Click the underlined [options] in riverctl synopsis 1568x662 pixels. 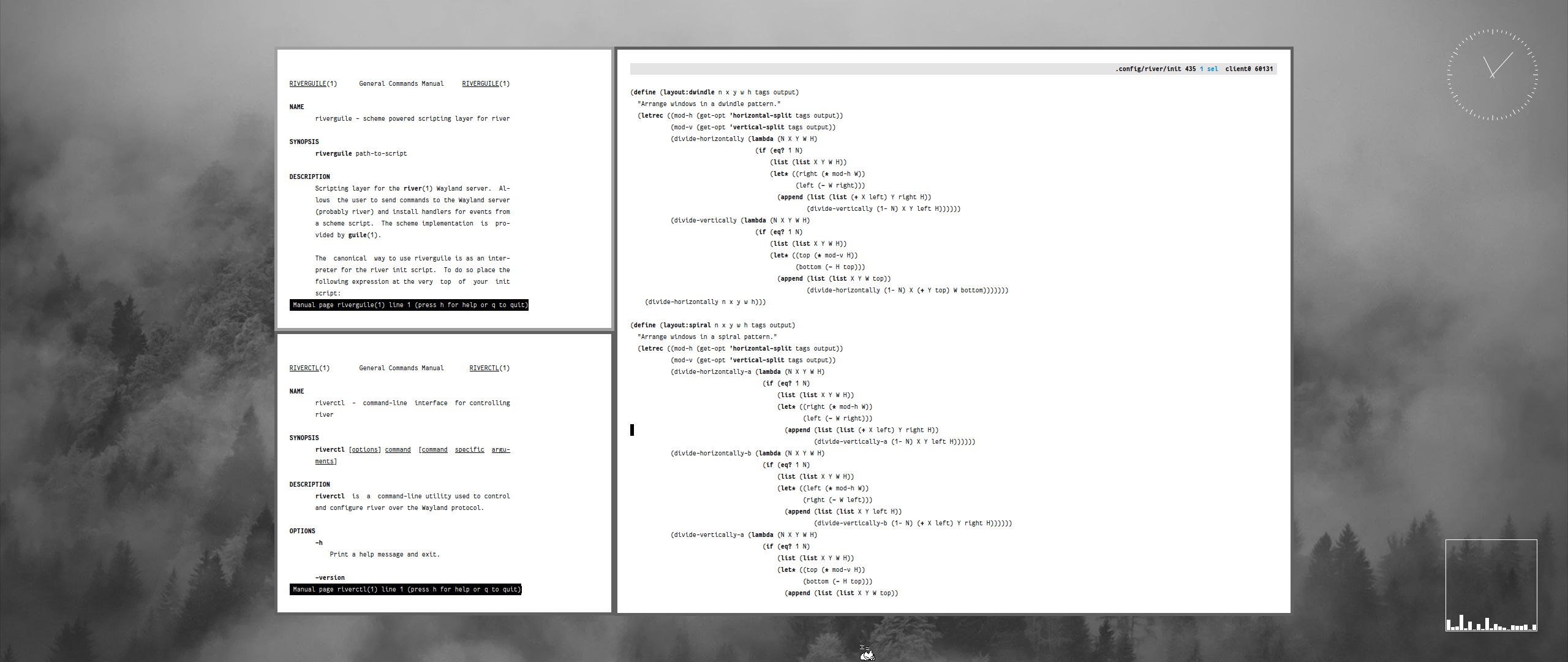pyautogui.click(x=364, y=450)
